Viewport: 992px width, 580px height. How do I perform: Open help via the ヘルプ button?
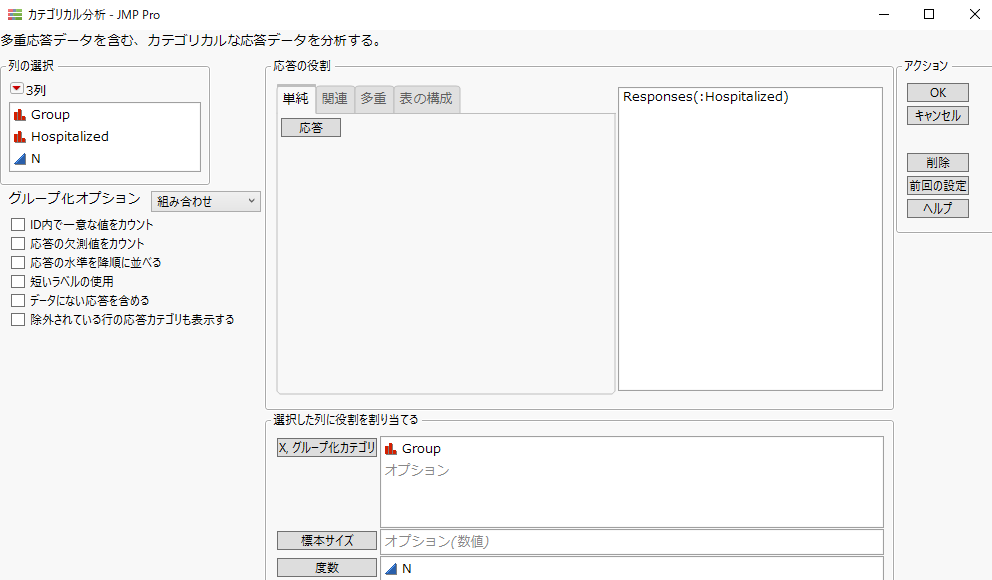point(937,208)
